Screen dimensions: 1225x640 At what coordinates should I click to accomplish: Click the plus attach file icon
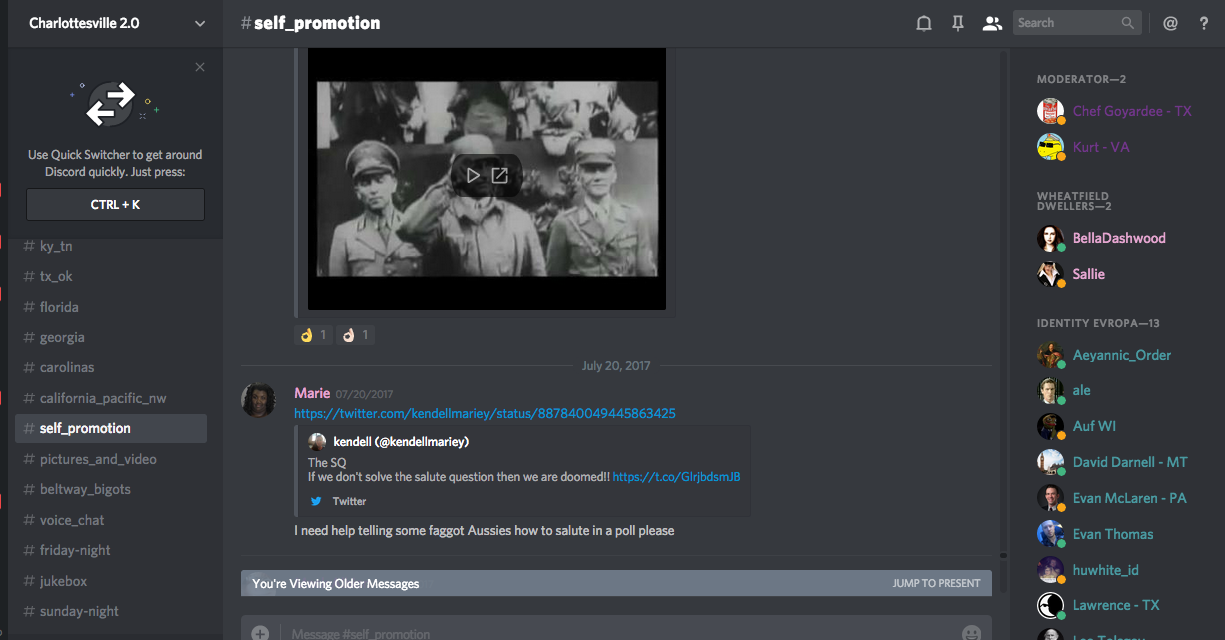click(260, 633)
